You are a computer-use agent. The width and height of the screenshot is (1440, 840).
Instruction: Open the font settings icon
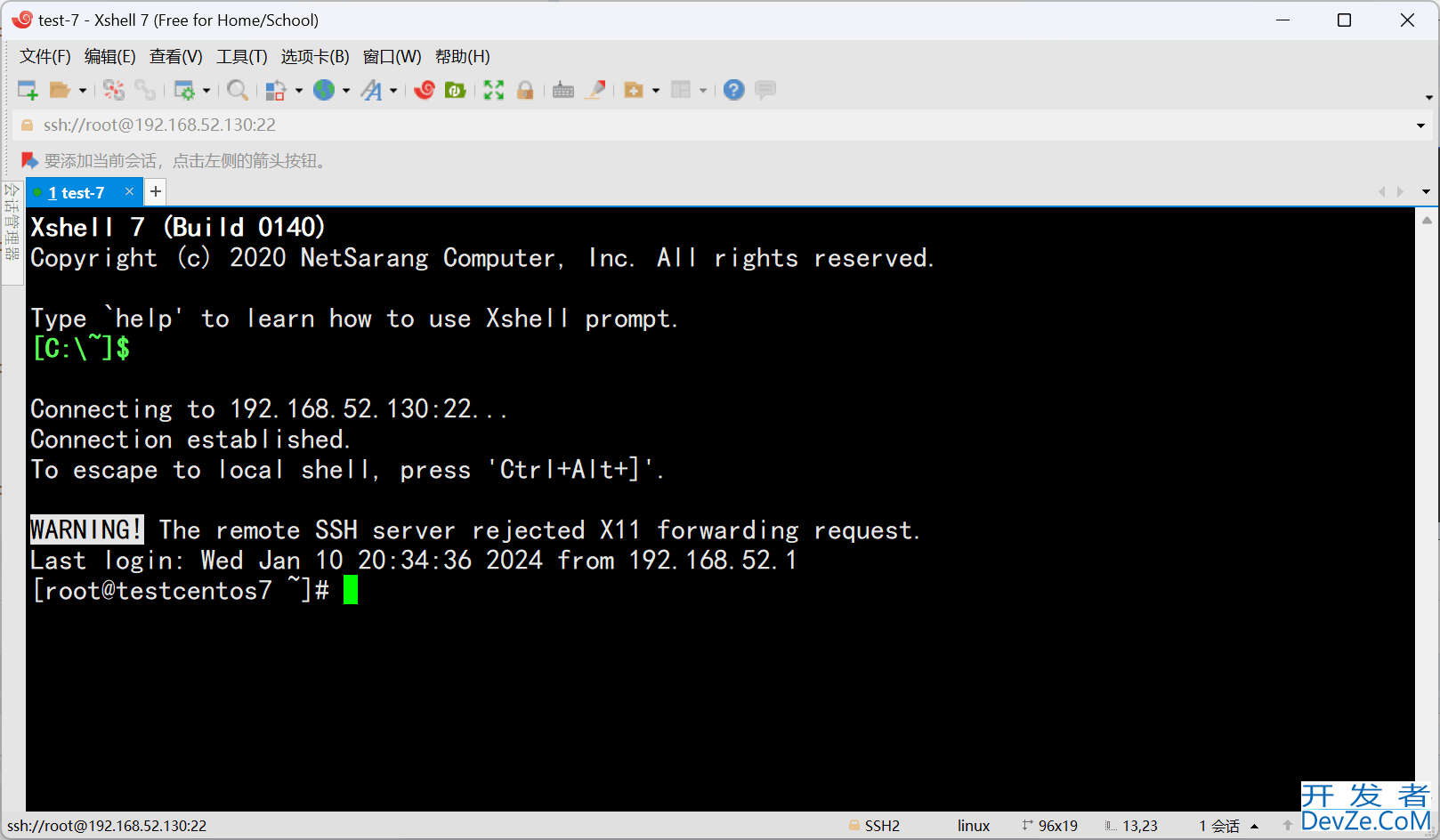point(372,90)
